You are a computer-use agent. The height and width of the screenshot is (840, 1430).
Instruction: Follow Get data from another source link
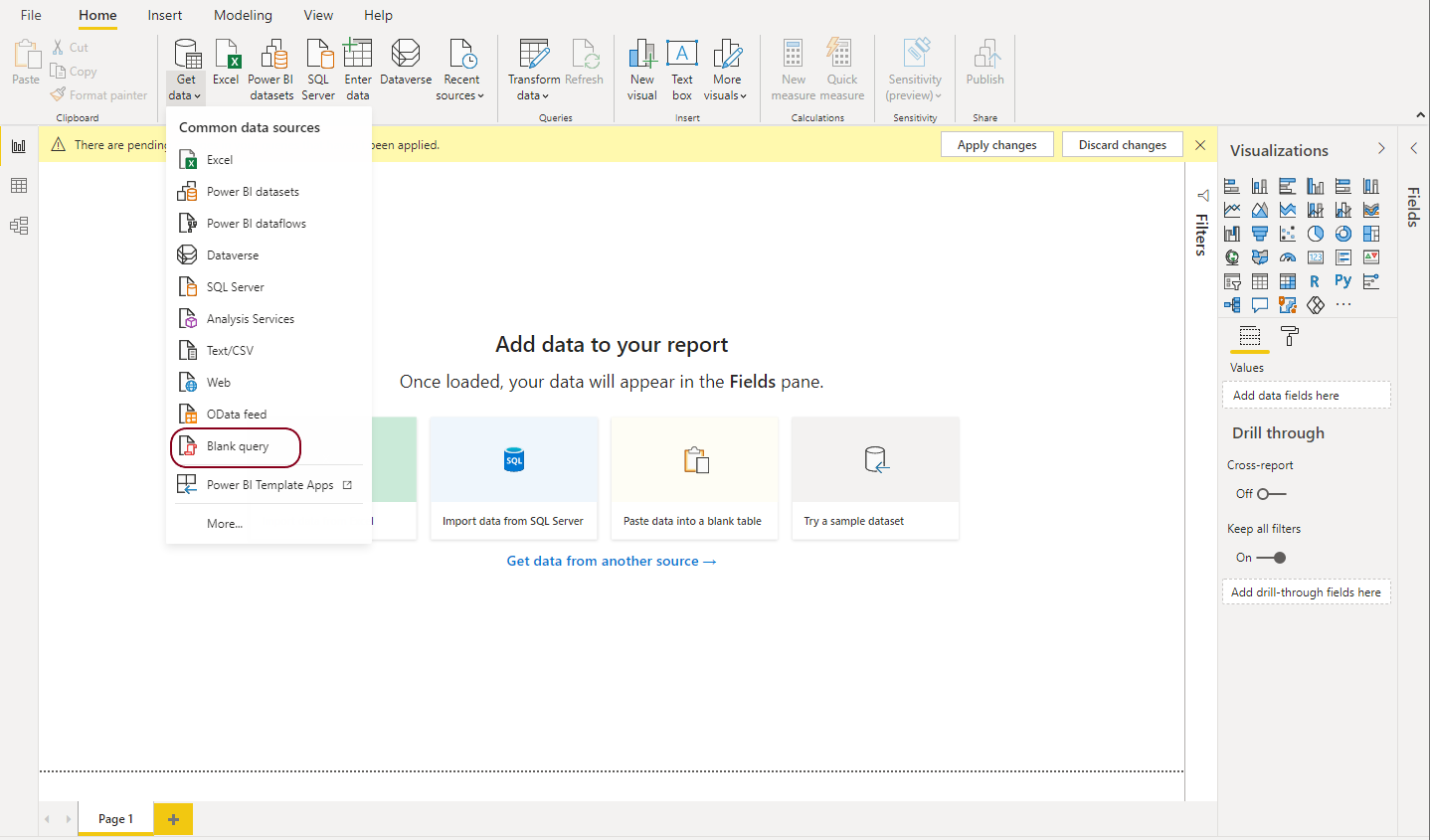(x=611, y=561)
